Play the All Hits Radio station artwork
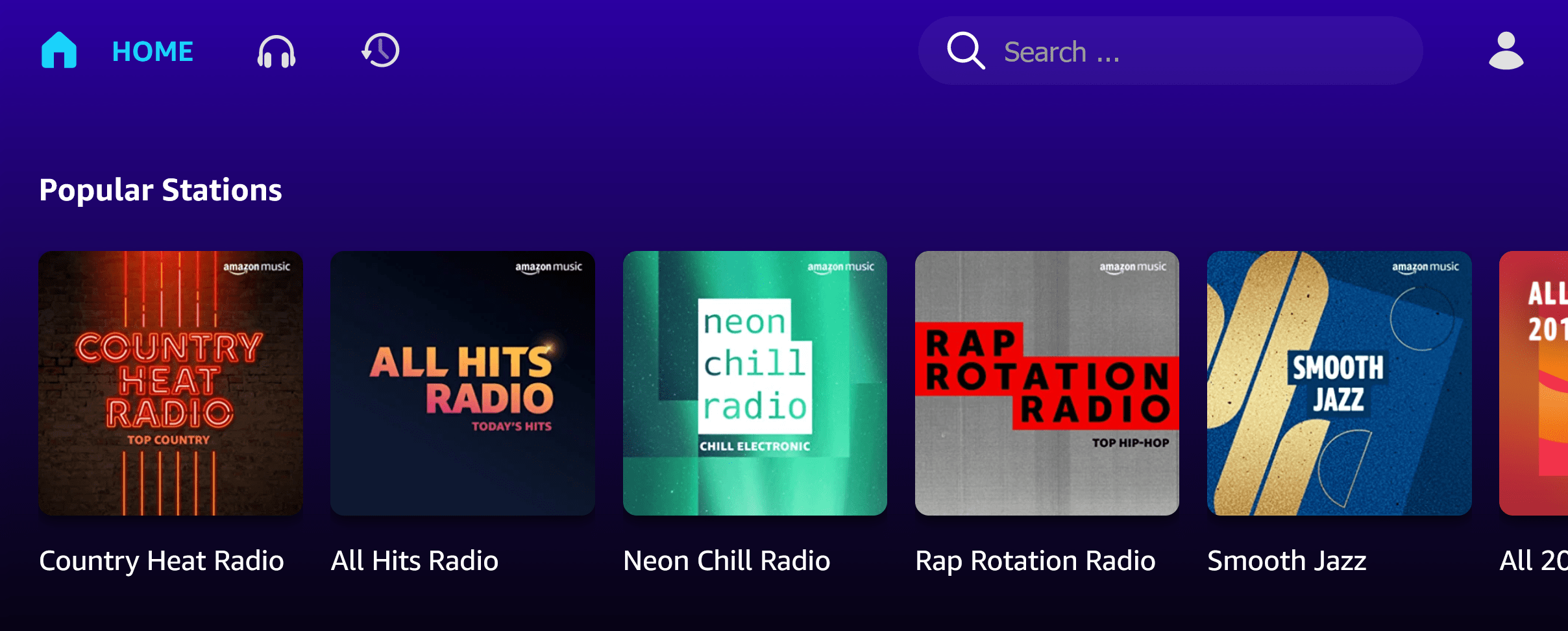 point(463,383)
